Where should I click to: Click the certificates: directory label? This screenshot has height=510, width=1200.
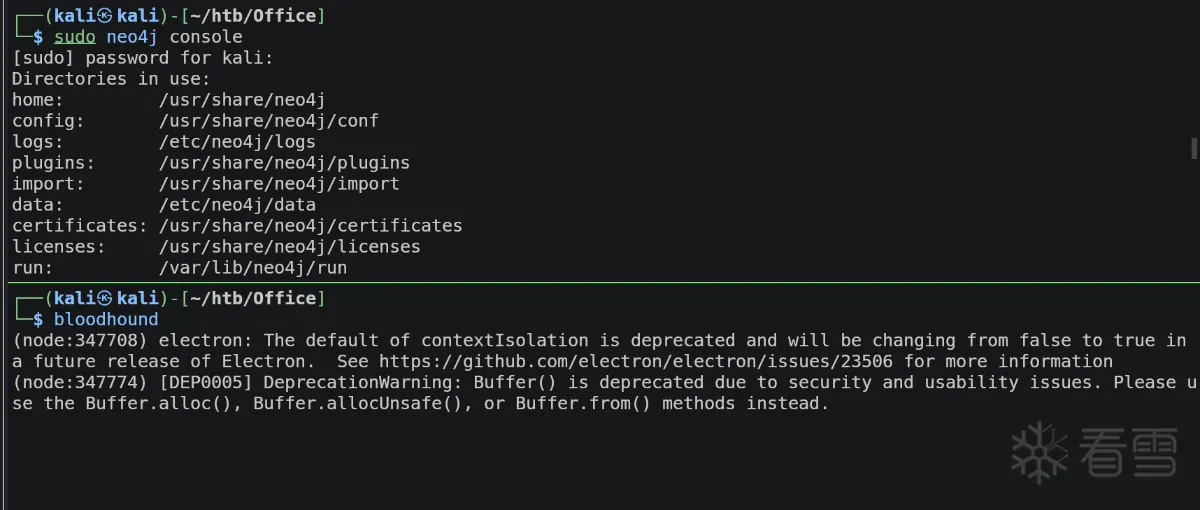point(79,225)
